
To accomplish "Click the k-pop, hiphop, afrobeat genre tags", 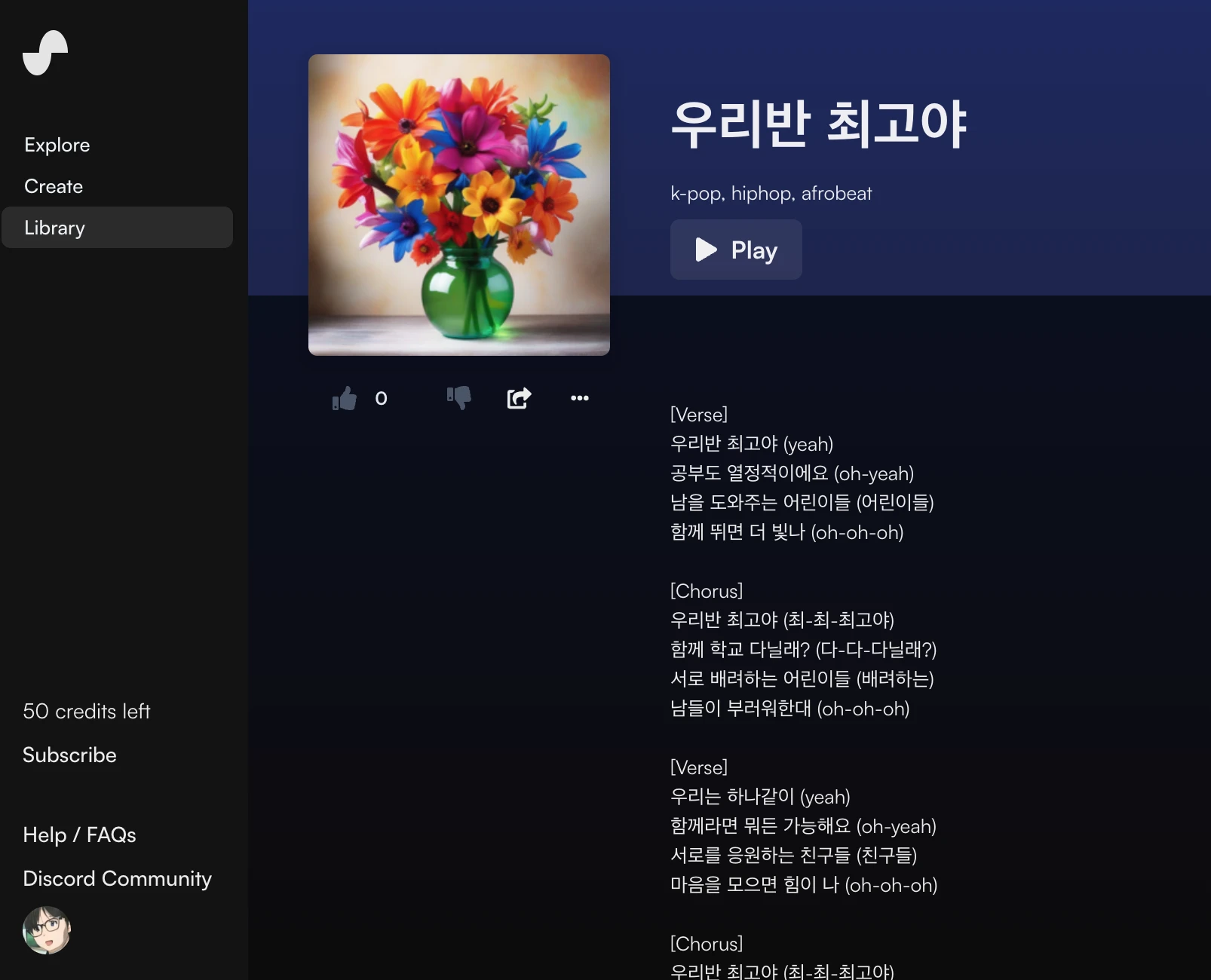I will (x=771, y=193).
